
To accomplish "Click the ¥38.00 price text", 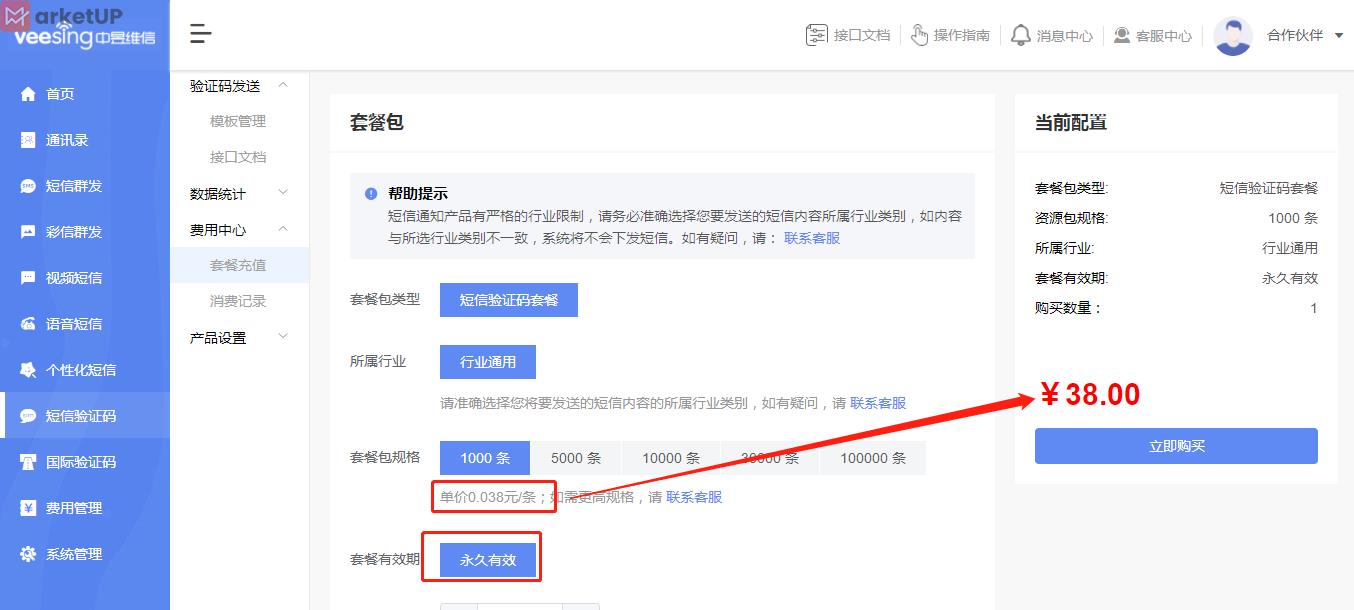I will (1090, 395).
